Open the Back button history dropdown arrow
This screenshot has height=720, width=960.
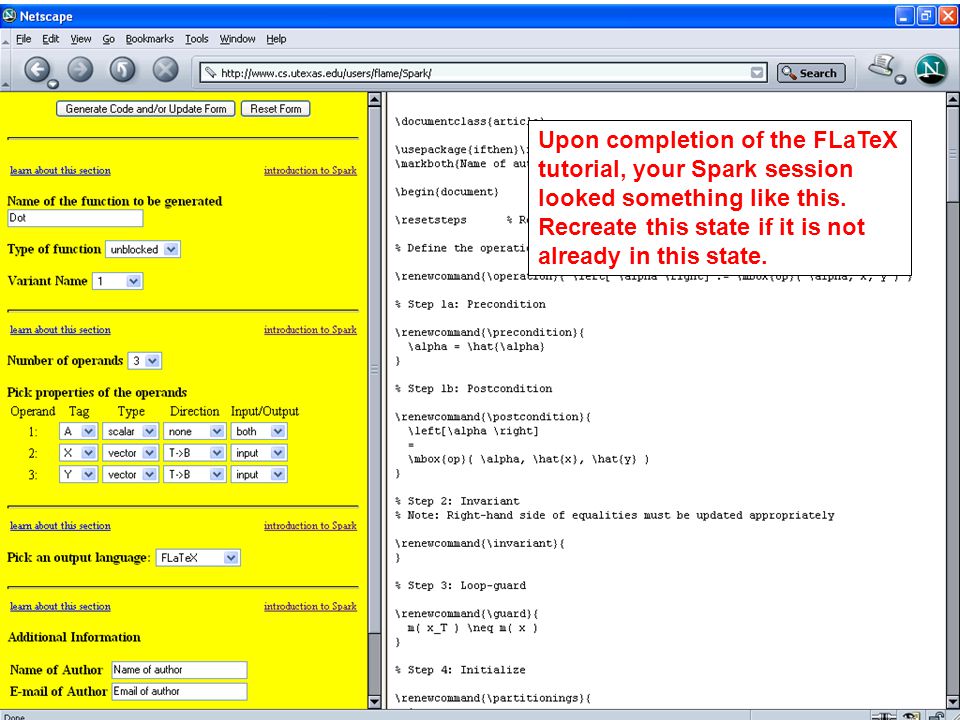point(53,84)
